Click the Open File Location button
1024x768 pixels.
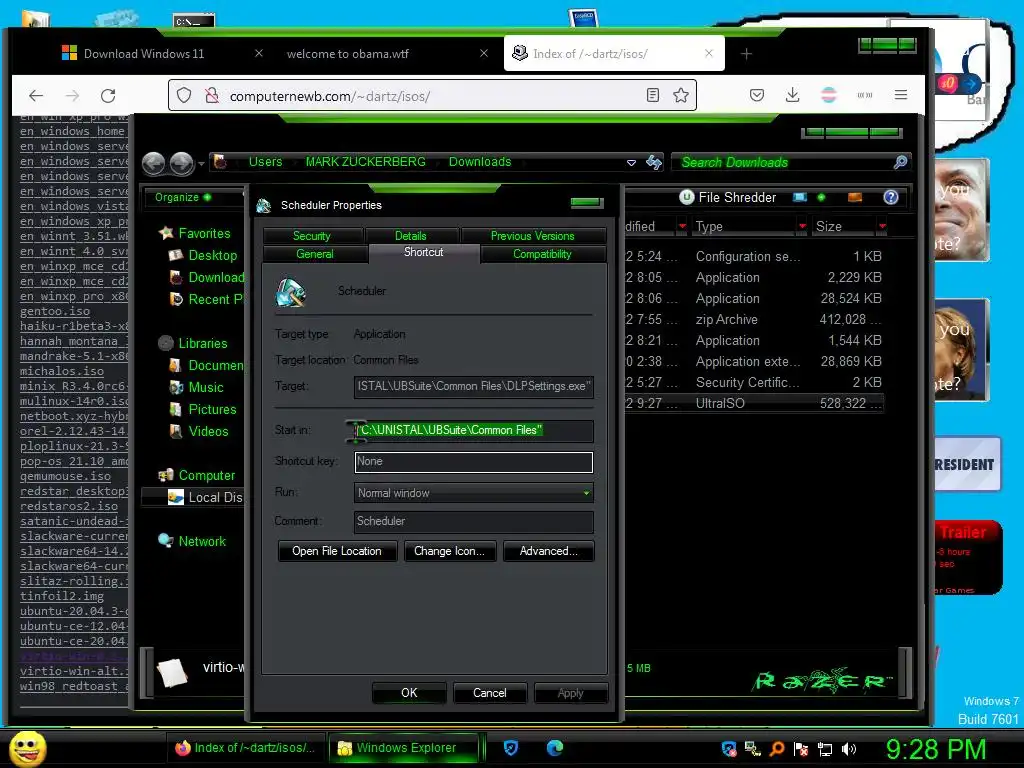tap(337, 551)
